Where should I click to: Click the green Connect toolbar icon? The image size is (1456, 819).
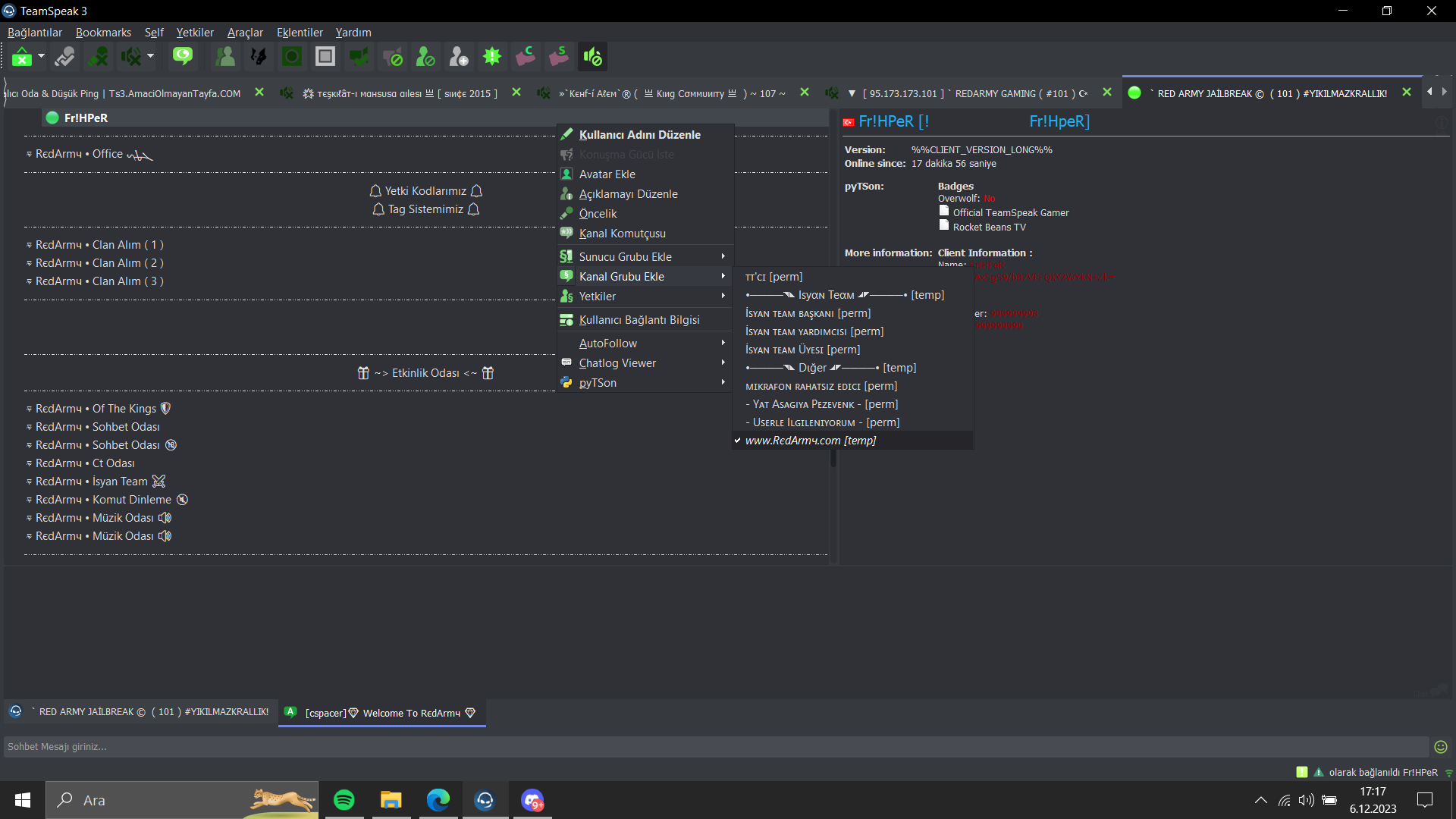[22, 57]
